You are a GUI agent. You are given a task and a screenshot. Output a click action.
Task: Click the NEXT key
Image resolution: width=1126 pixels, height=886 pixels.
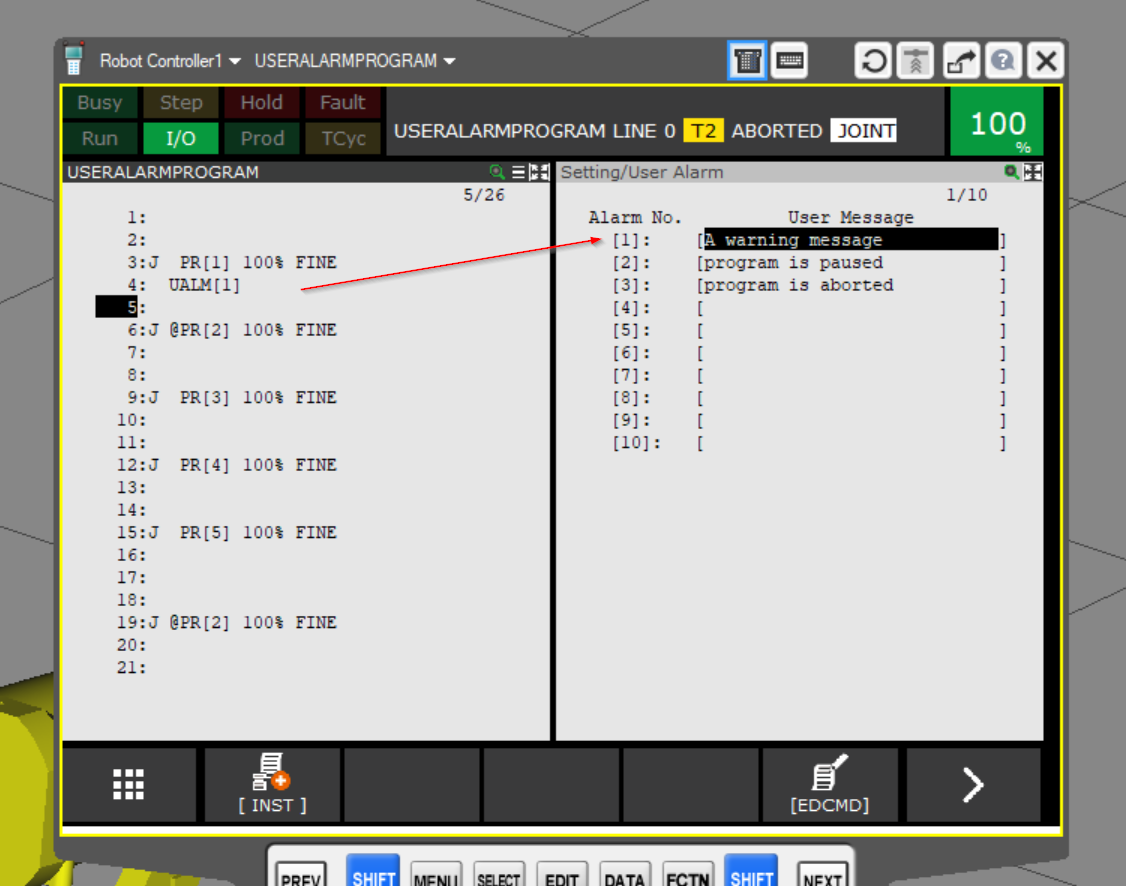point(822,874)
